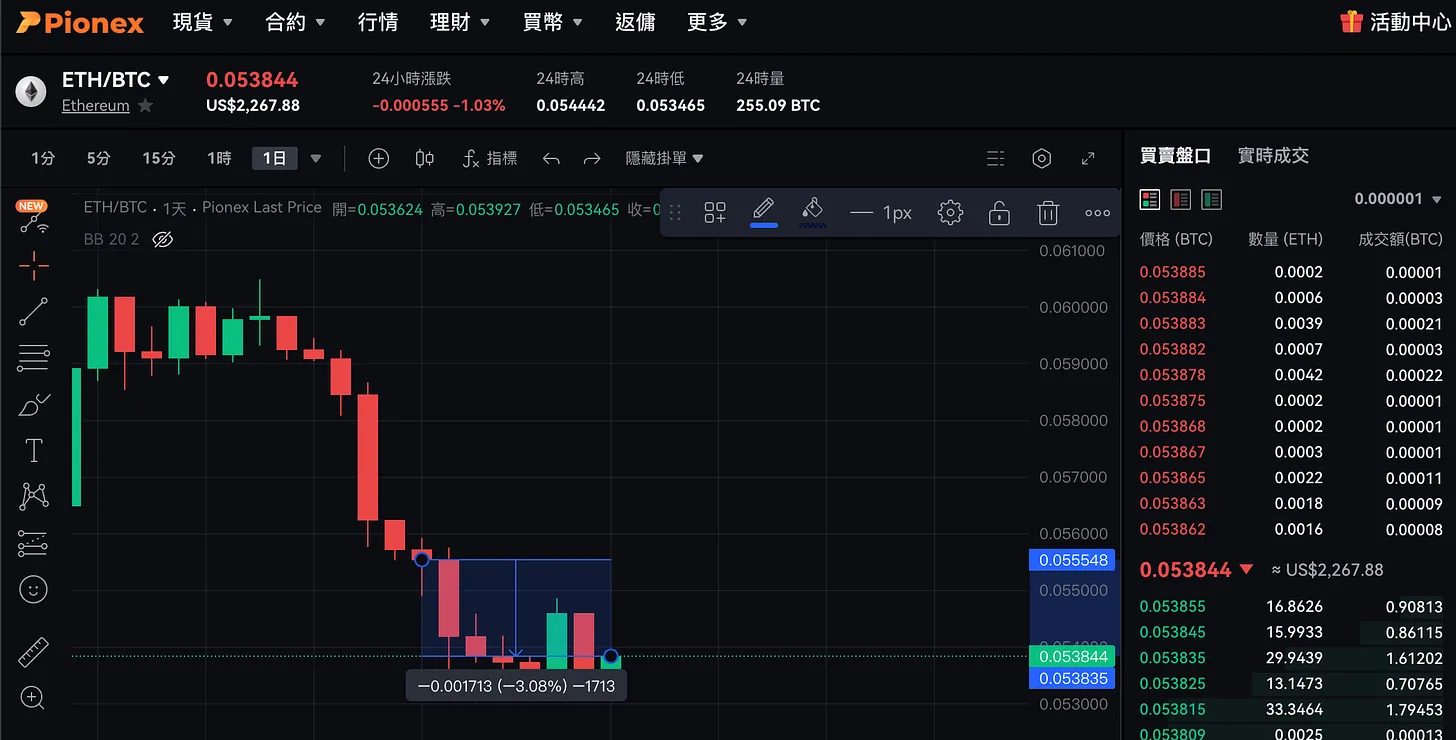Image resolution: width=1456 pixels, height=740 pixels.
Task: Select the 5分 timeframe
Action: (98, 158)
